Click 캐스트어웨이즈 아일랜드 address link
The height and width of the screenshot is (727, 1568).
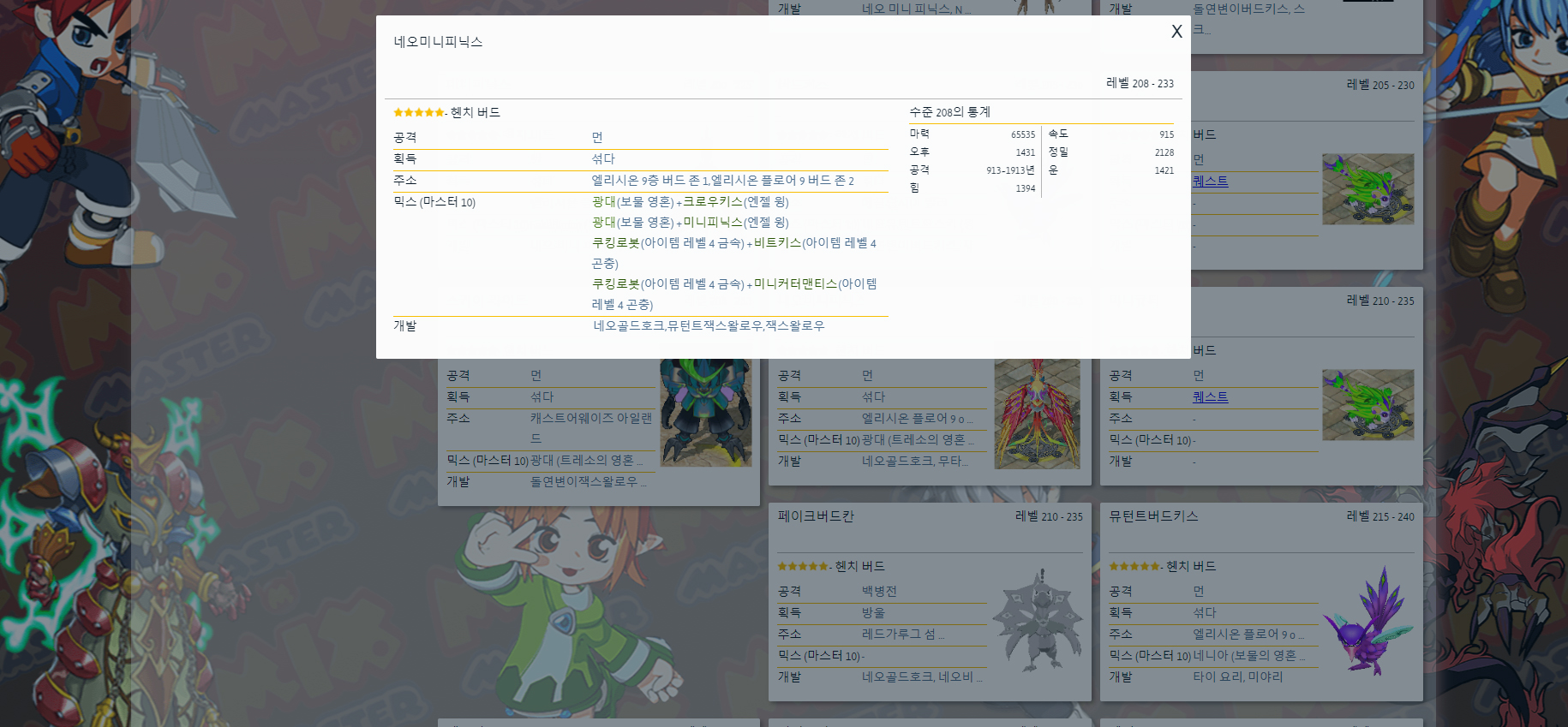[591, 427]
